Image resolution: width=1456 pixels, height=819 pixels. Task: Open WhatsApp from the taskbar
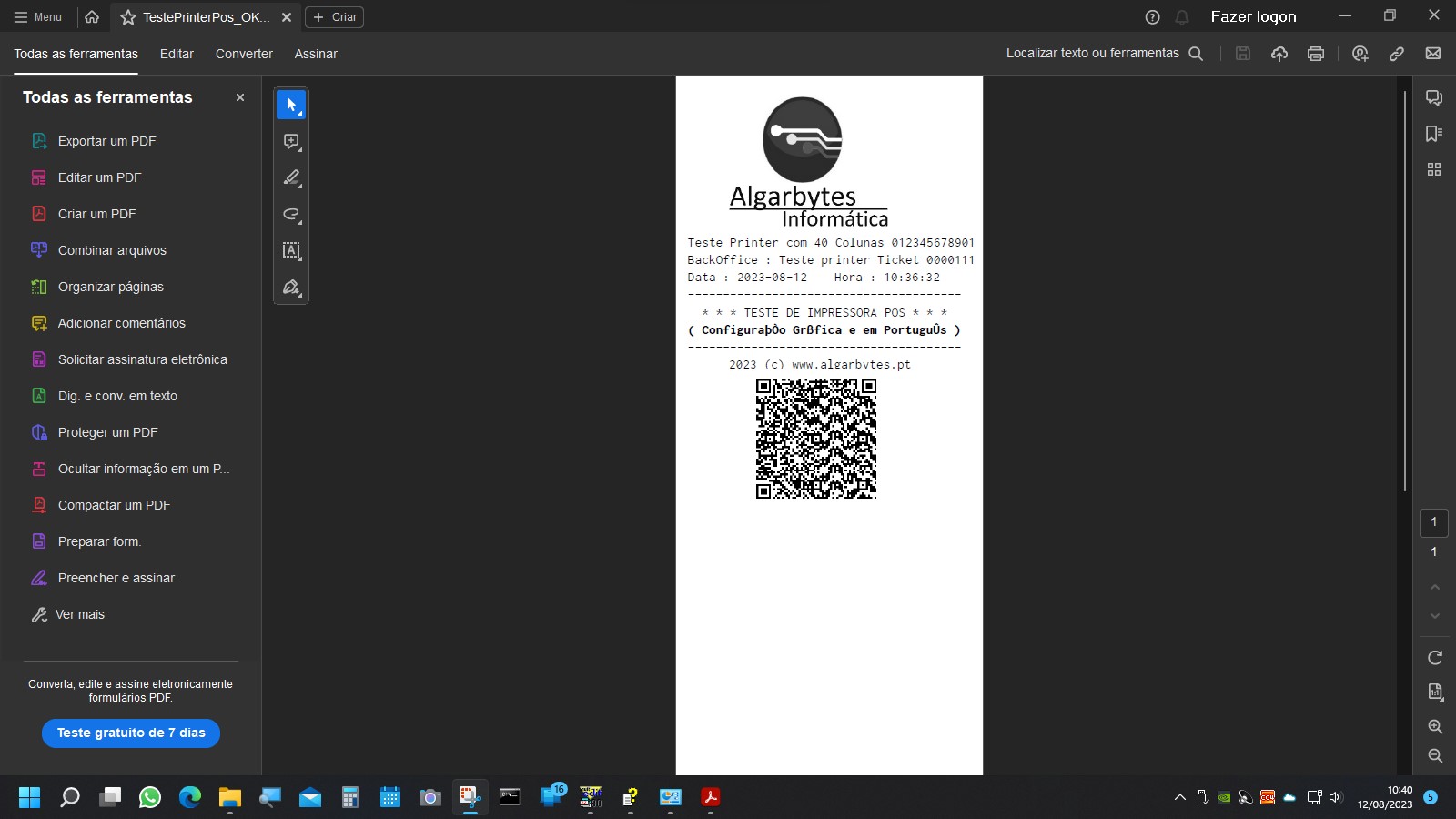click(150, 797)
